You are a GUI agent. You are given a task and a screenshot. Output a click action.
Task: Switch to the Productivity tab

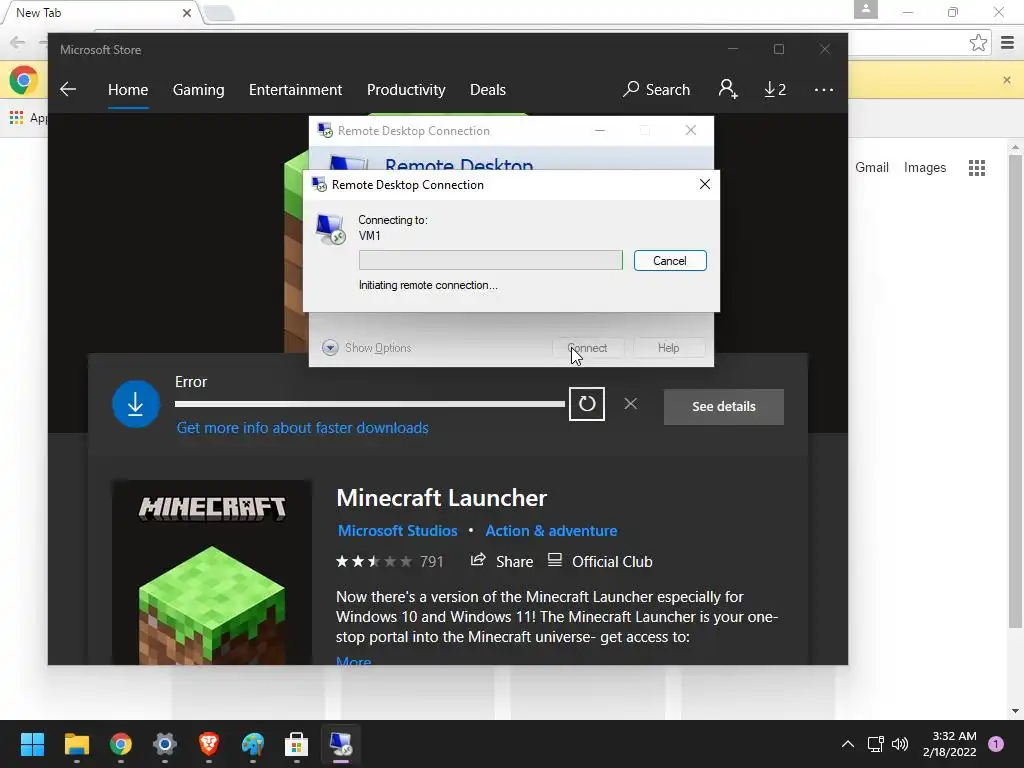[x=406, y=89]
